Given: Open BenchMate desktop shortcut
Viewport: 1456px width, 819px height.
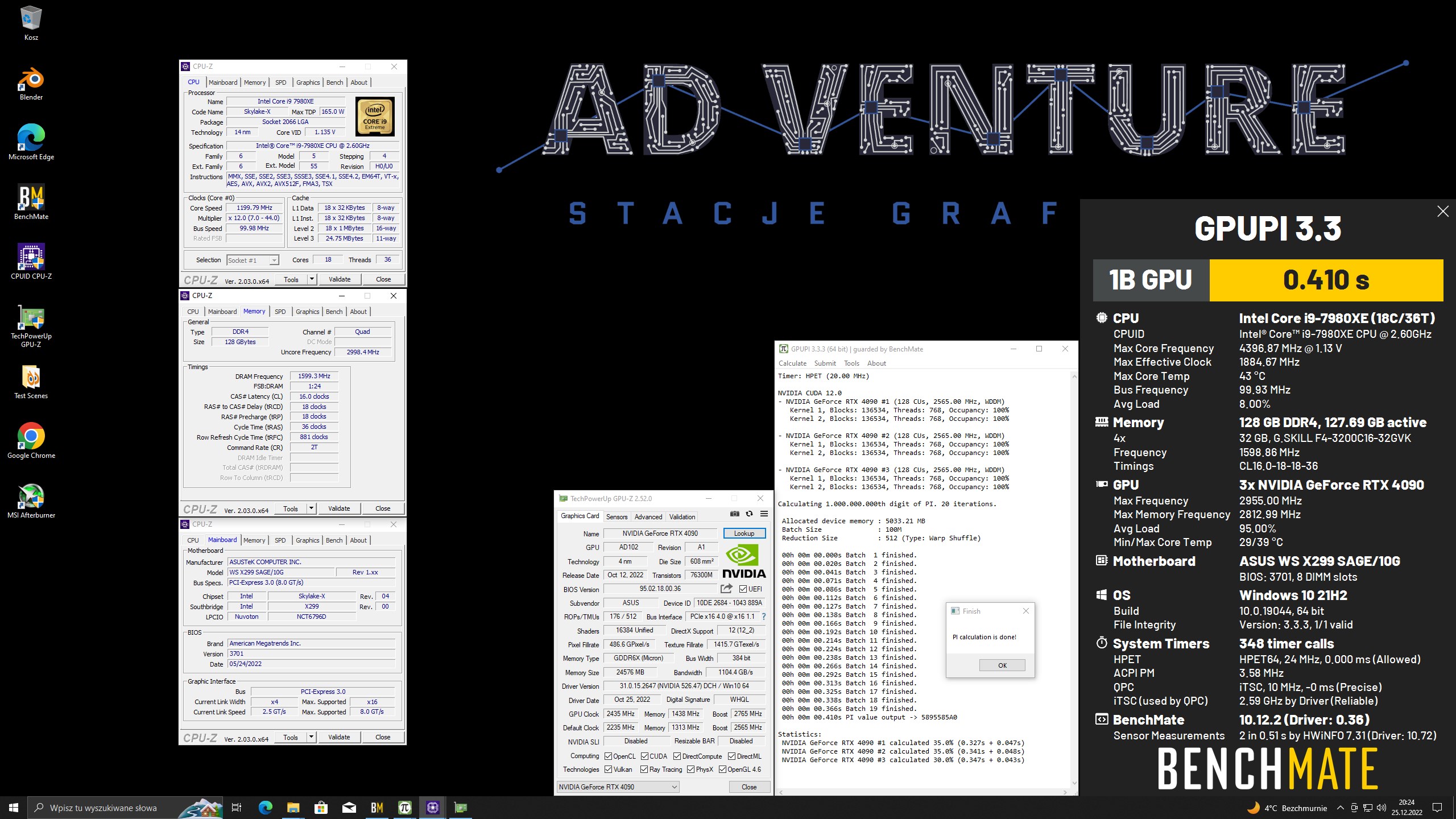Looking at the screenshot, I should (x=31, y=202).
